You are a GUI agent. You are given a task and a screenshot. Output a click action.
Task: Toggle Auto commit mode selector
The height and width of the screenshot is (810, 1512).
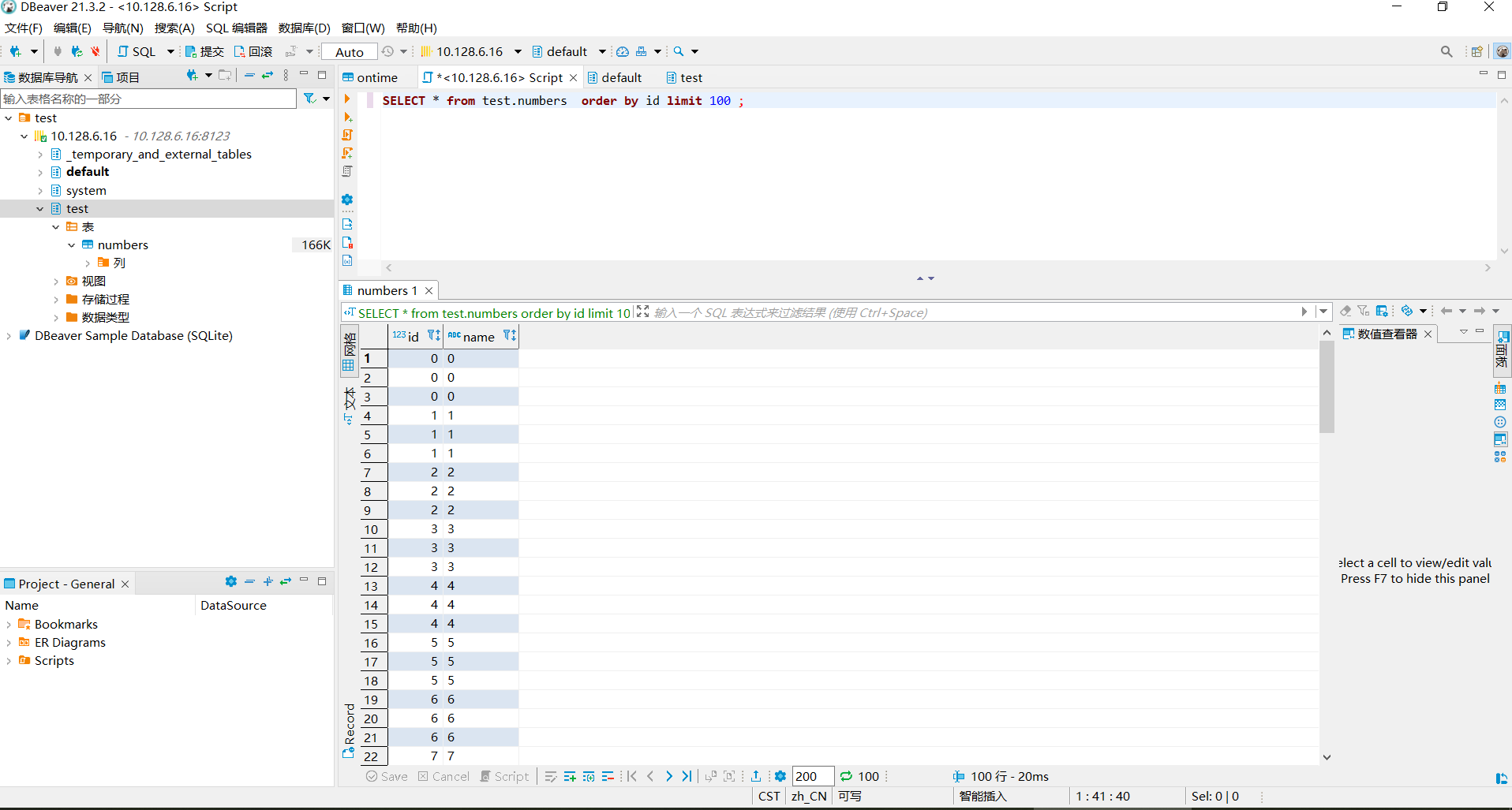pos(348,51)
